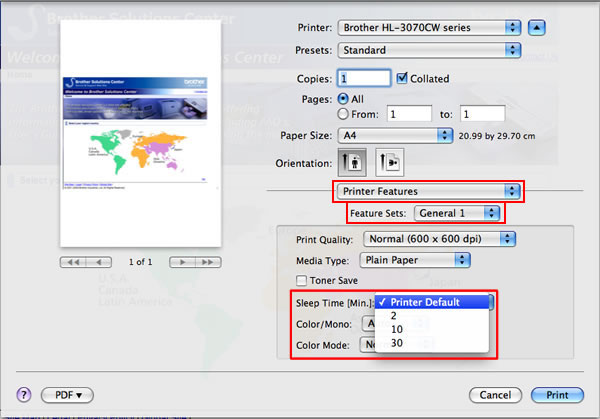This screenshot has width=600, height=419.
Task: Click the From page number field
Action: tap(409, 114)
